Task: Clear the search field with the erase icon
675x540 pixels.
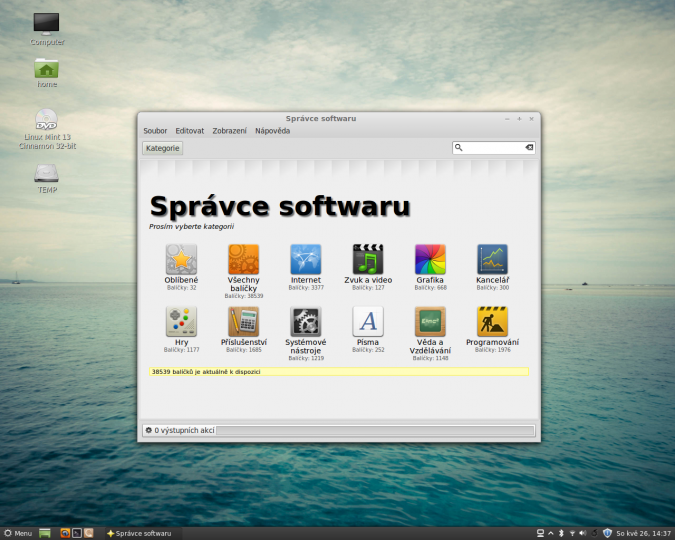Action: (529, 148)
